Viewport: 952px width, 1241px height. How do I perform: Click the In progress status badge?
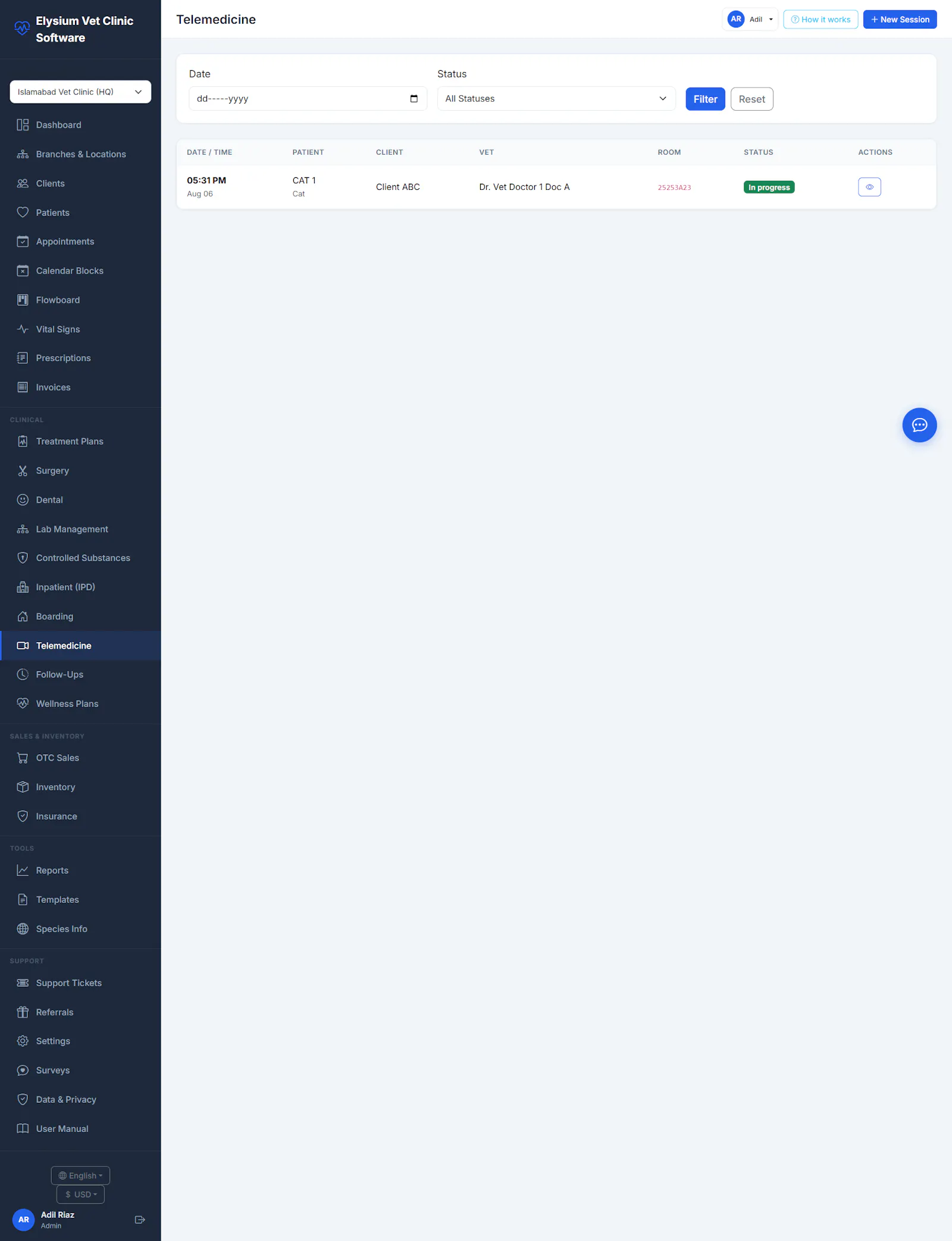[769, 187]
